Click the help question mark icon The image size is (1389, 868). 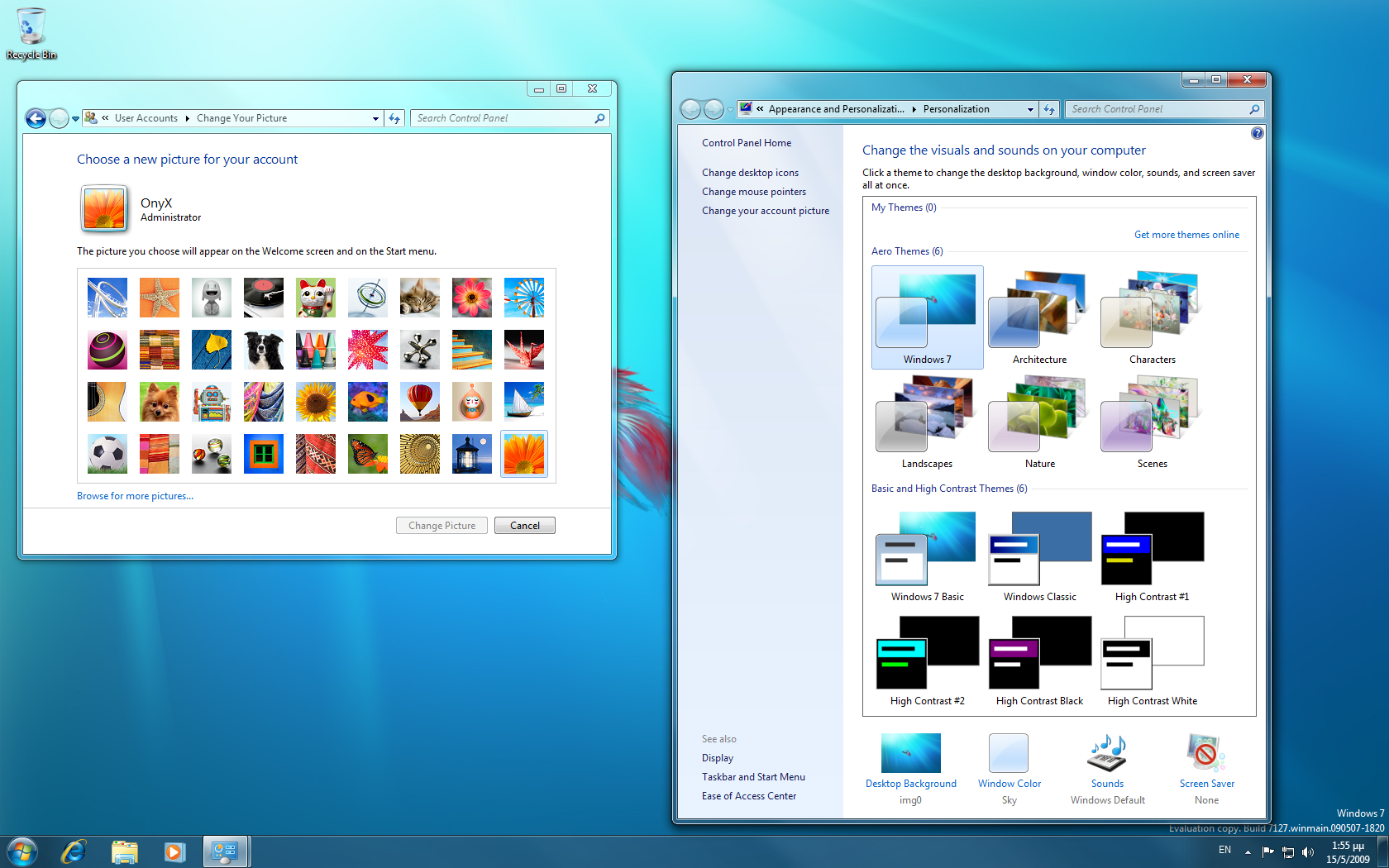click(x=1257, y=133)
